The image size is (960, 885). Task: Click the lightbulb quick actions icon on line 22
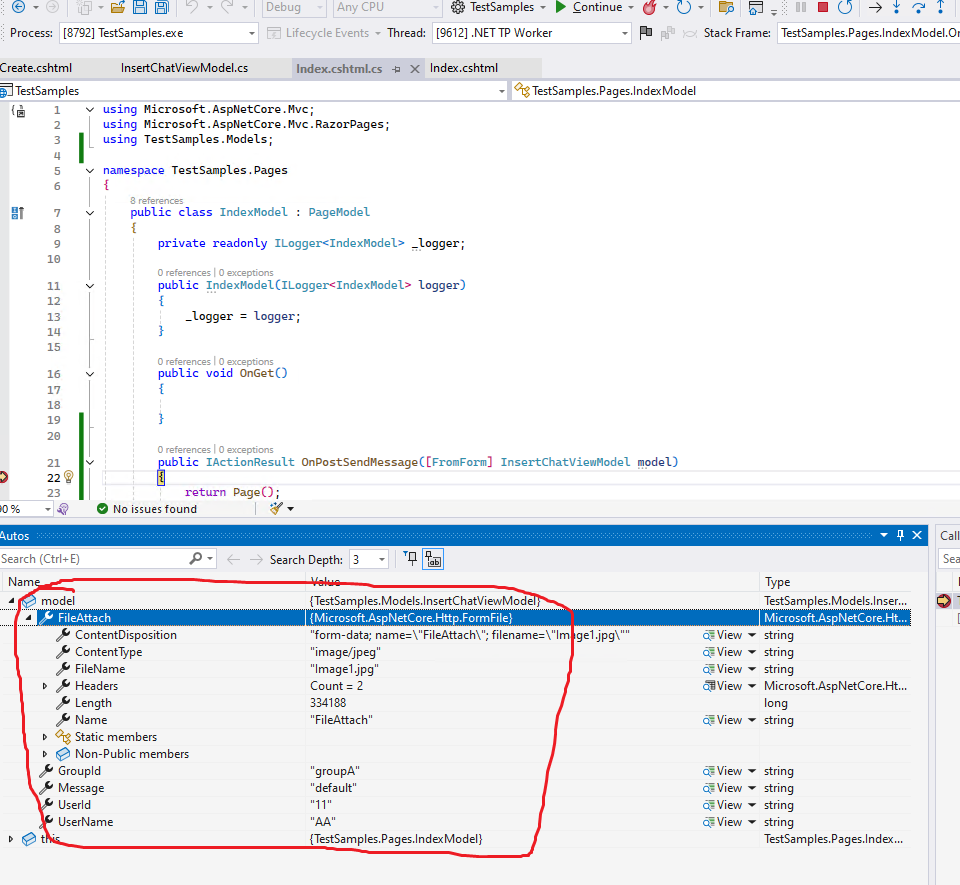tap(69, 477)
